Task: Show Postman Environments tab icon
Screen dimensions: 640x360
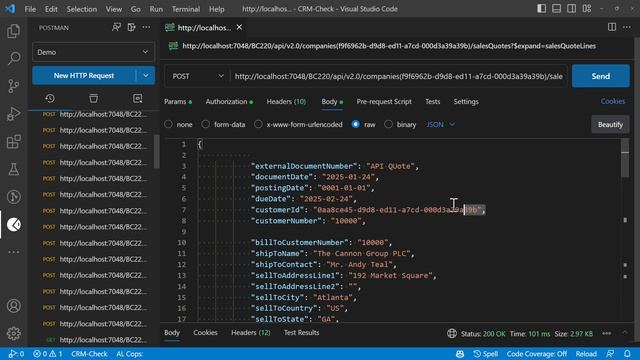Action: coord(138,98)
